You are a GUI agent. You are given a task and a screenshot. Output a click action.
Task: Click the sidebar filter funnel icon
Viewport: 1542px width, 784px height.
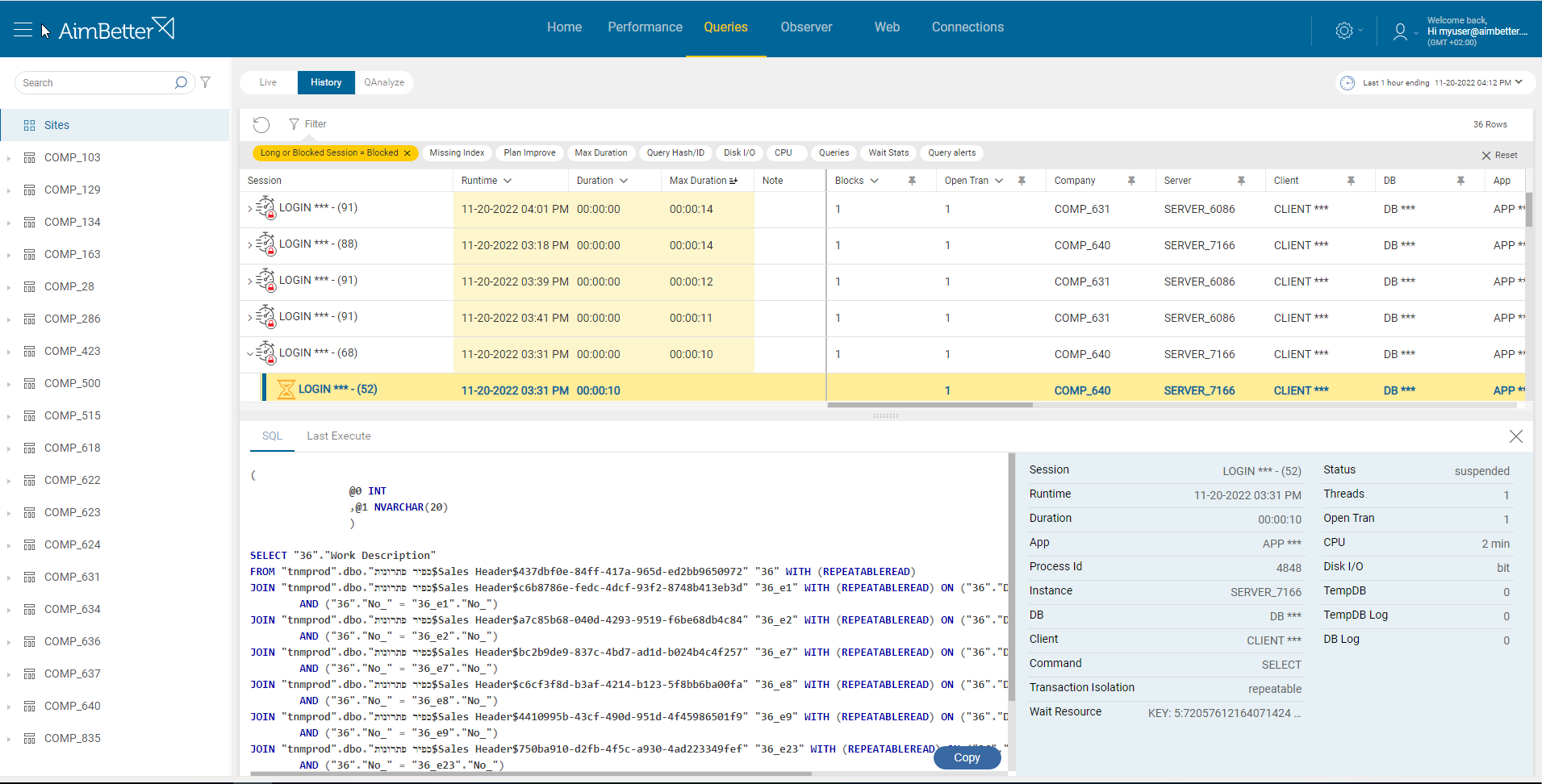pos(206,82)
